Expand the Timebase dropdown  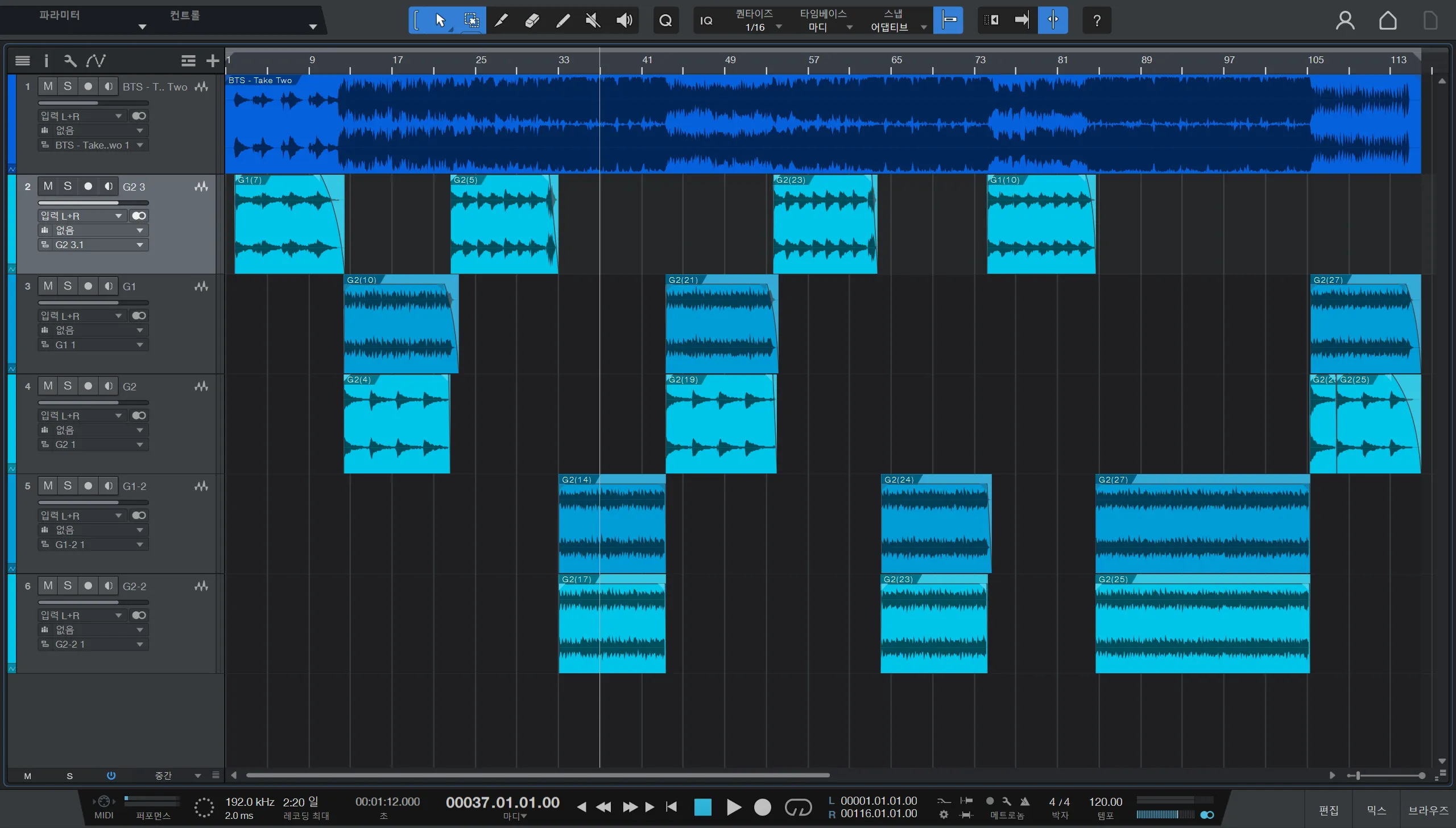(x=826, y=27)
